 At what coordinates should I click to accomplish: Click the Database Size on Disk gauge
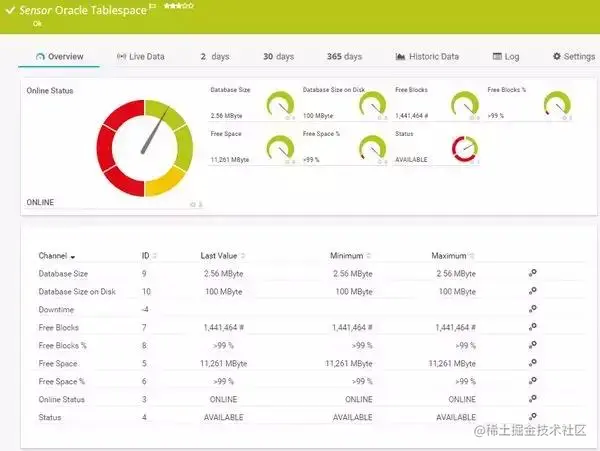[373, 104]
